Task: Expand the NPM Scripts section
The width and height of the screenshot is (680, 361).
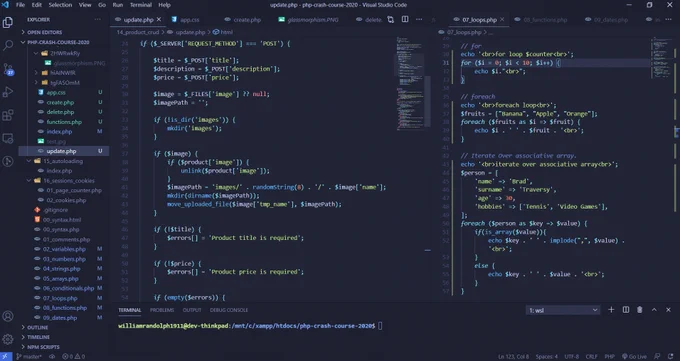Action: [63, 347]
